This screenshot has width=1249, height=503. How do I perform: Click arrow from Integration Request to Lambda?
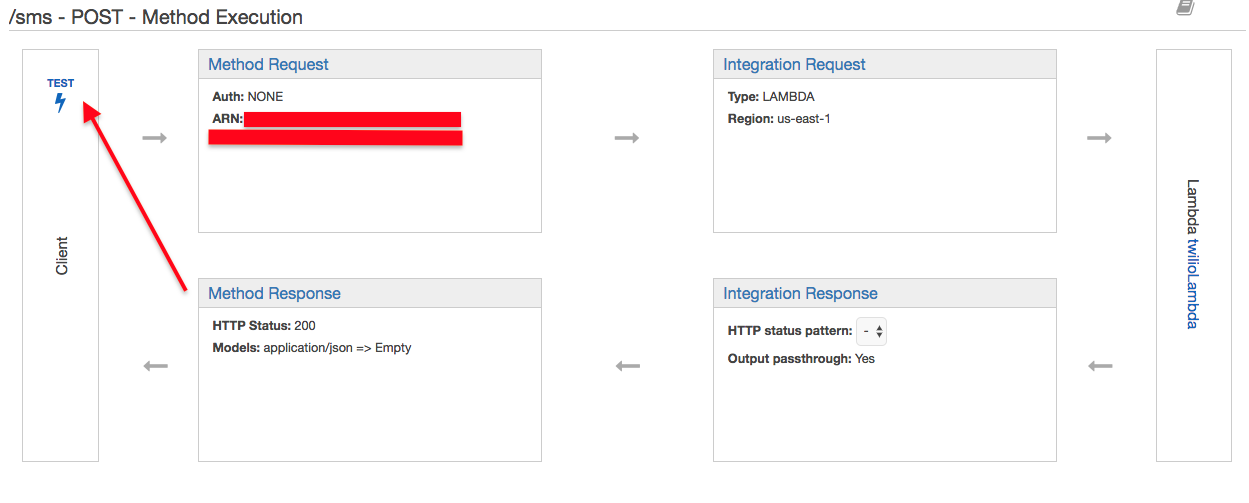pyautogui.click(x=1099, y=137)
